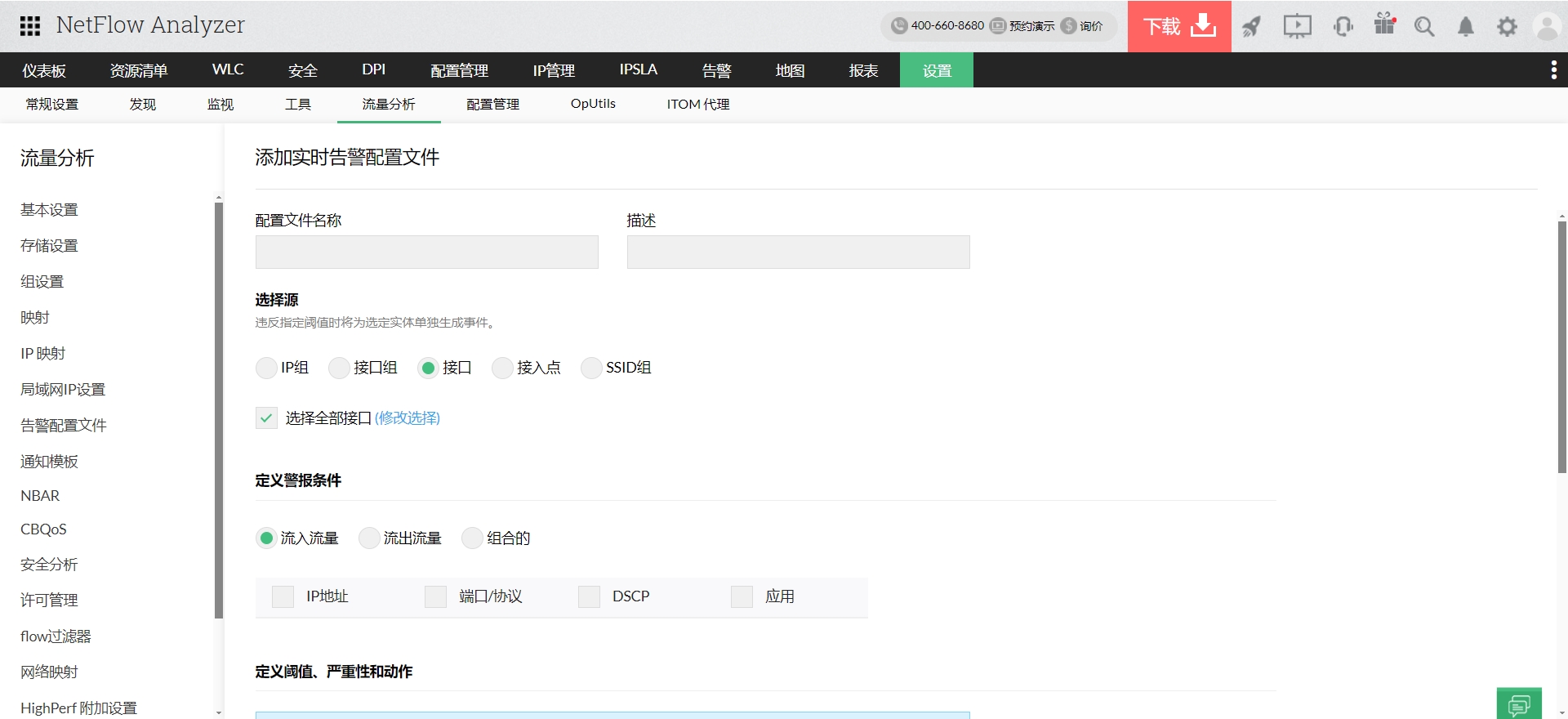The height and width of the screenshot is (719, 1568).
Task: Check the 端口/协议 checkbox
Action: pos(435,596)
